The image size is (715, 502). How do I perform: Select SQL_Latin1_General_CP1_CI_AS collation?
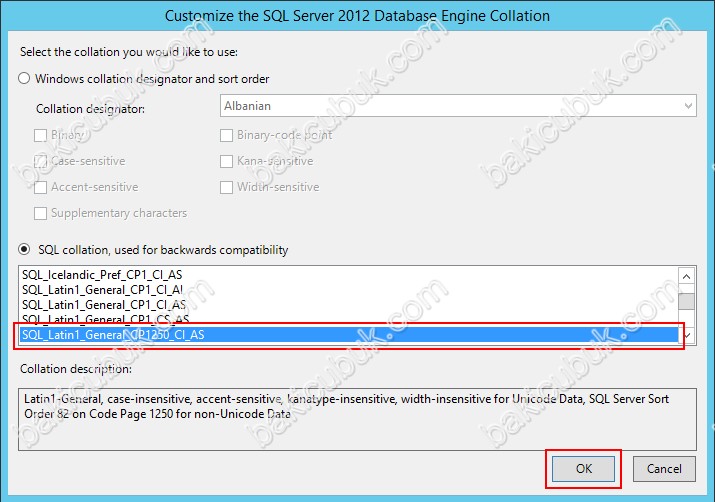tap(349, 305)
